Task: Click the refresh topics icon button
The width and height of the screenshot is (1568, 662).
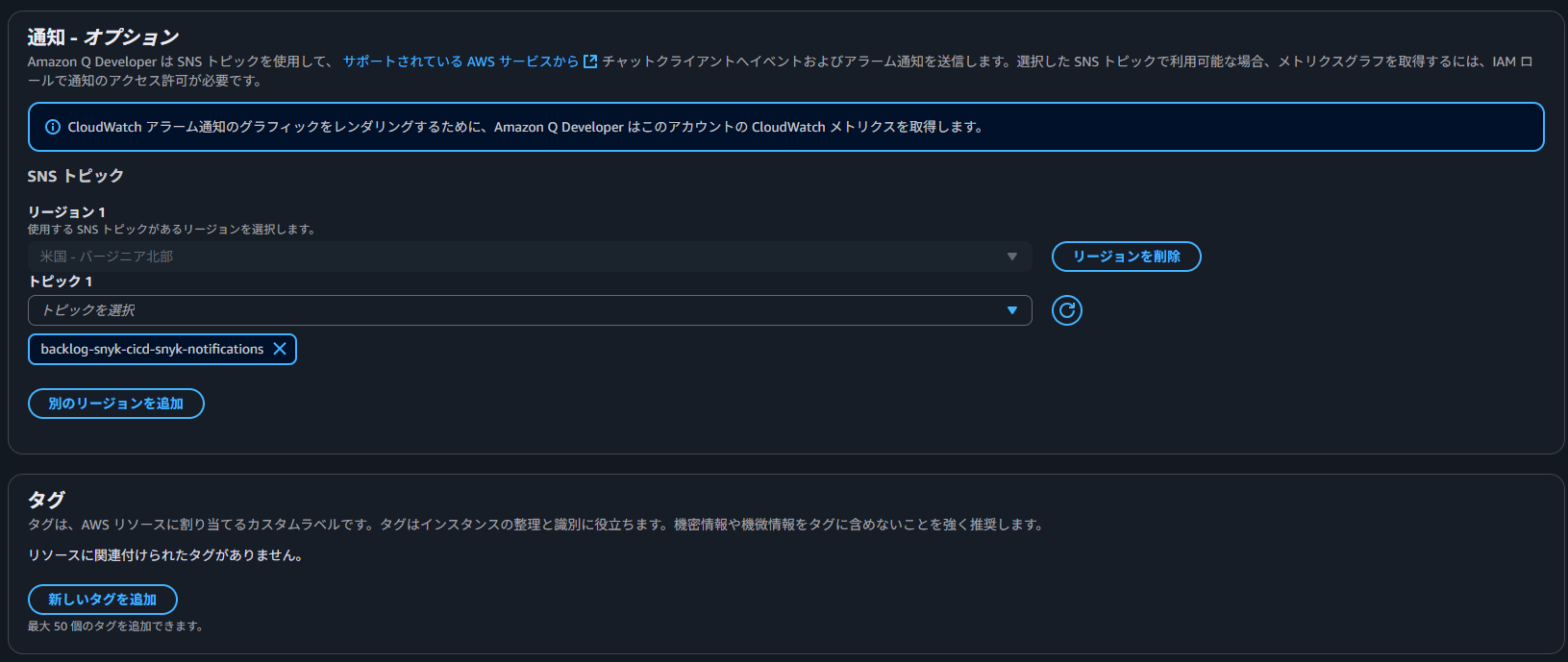Action: click(1066, 310)
